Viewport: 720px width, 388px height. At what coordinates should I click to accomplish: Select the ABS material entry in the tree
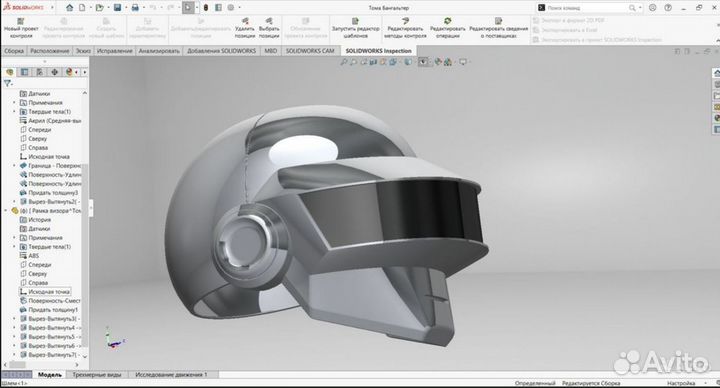[29, 255]
